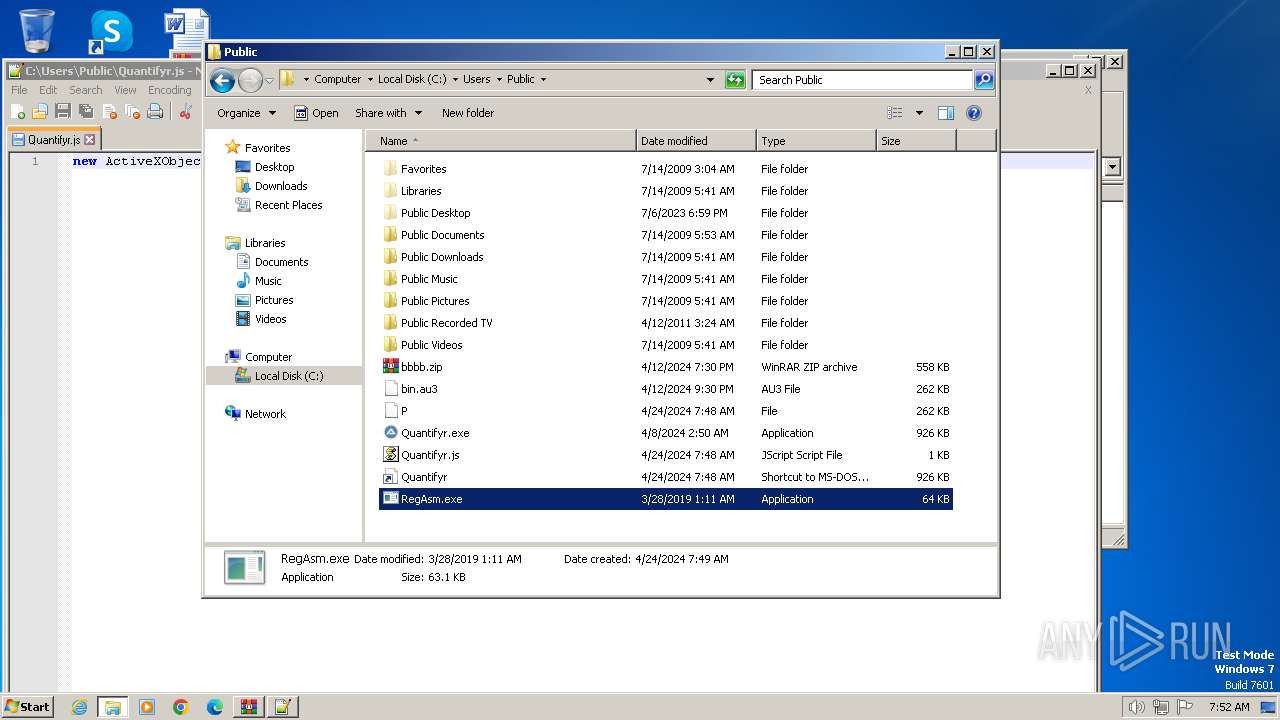Launch Chrome from the taskbar
1280x720 pixels.
point(181,707)
